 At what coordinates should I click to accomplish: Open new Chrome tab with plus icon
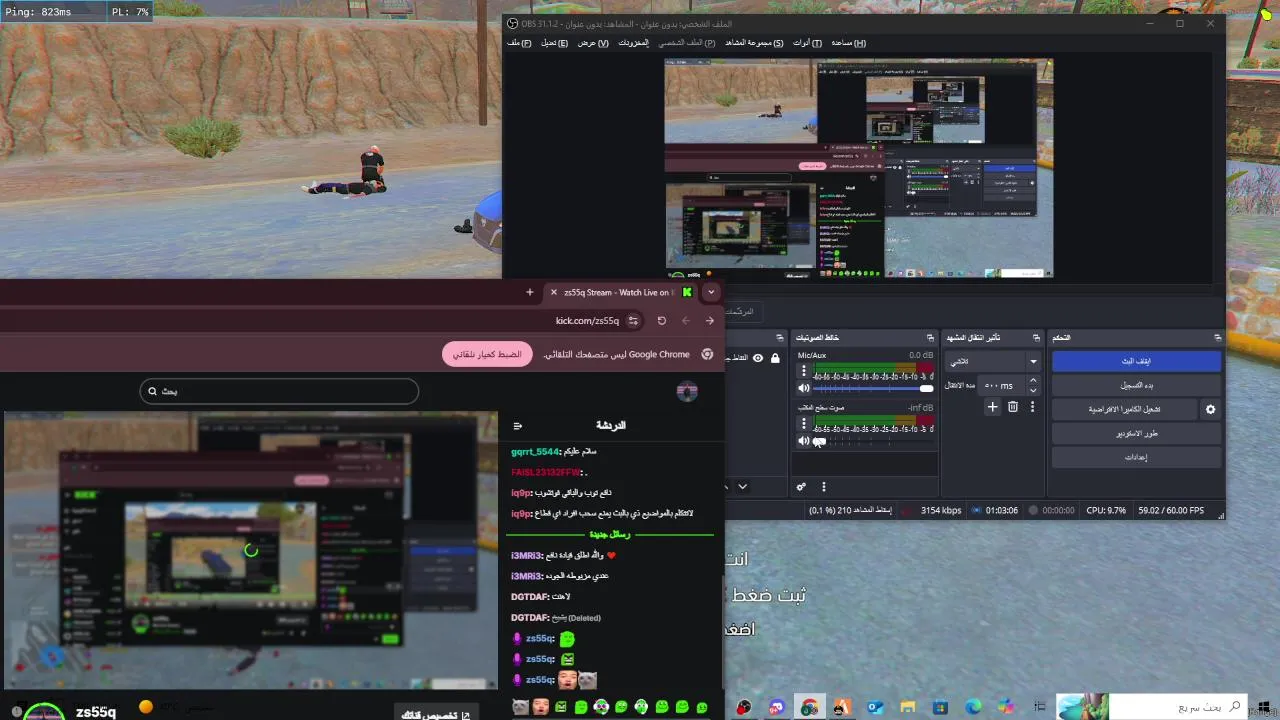(530, 292)
